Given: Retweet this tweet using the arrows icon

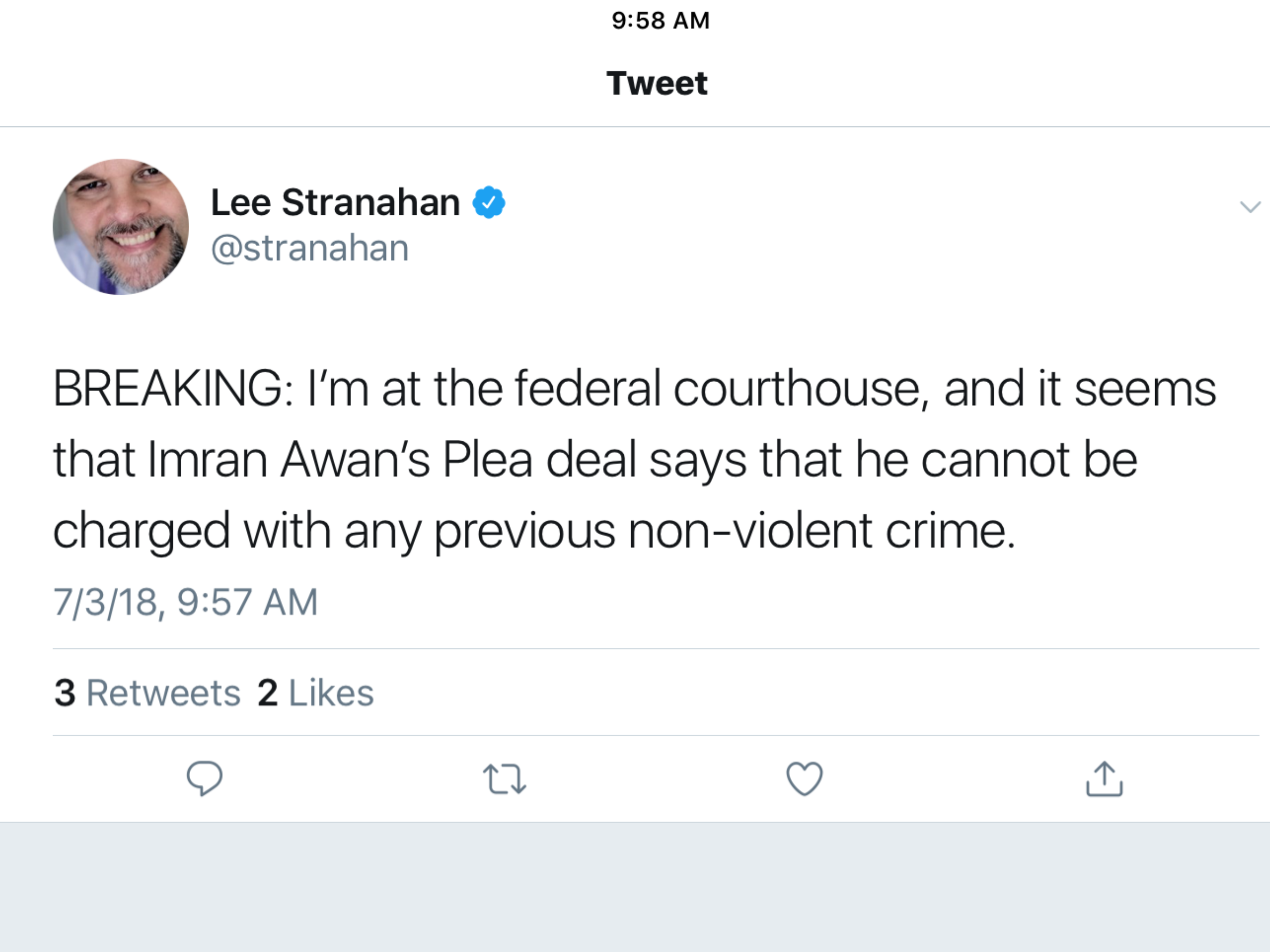Looking at the screenshot, I should point(504,779).
